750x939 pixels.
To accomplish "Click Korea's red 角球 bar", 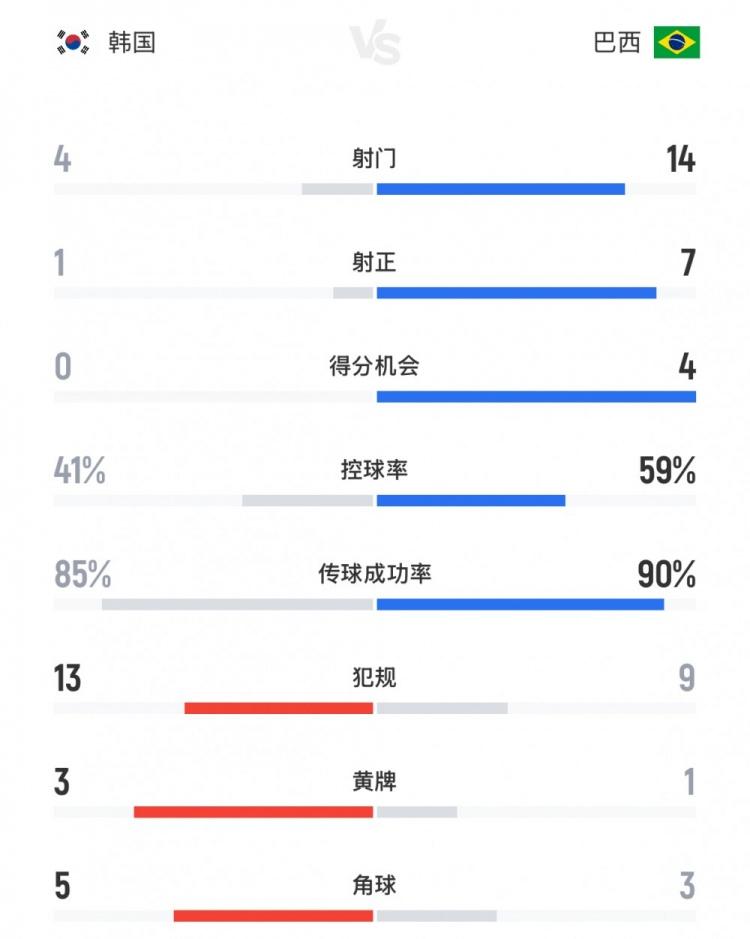I will click(x=273, y=916).
